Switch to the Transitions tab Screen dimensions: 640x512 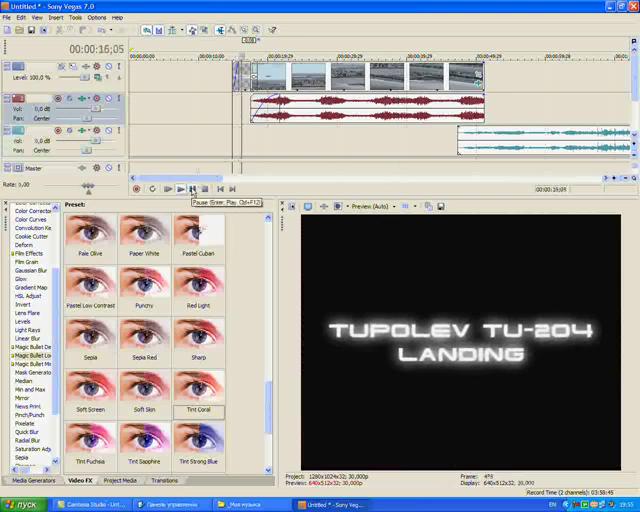coord(164,481)
